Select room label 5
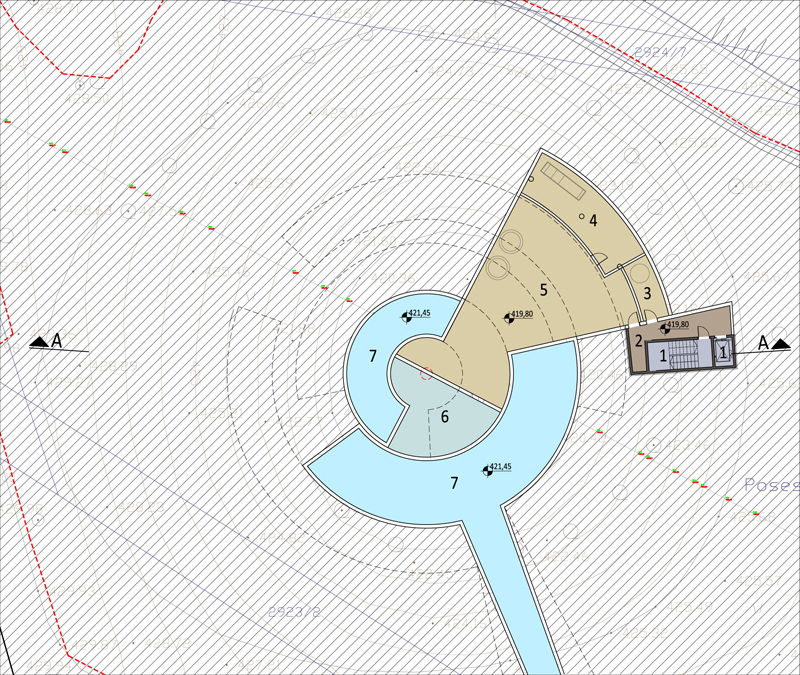The height and width of the screenshot is (675, 800). [x=544, y=290]
